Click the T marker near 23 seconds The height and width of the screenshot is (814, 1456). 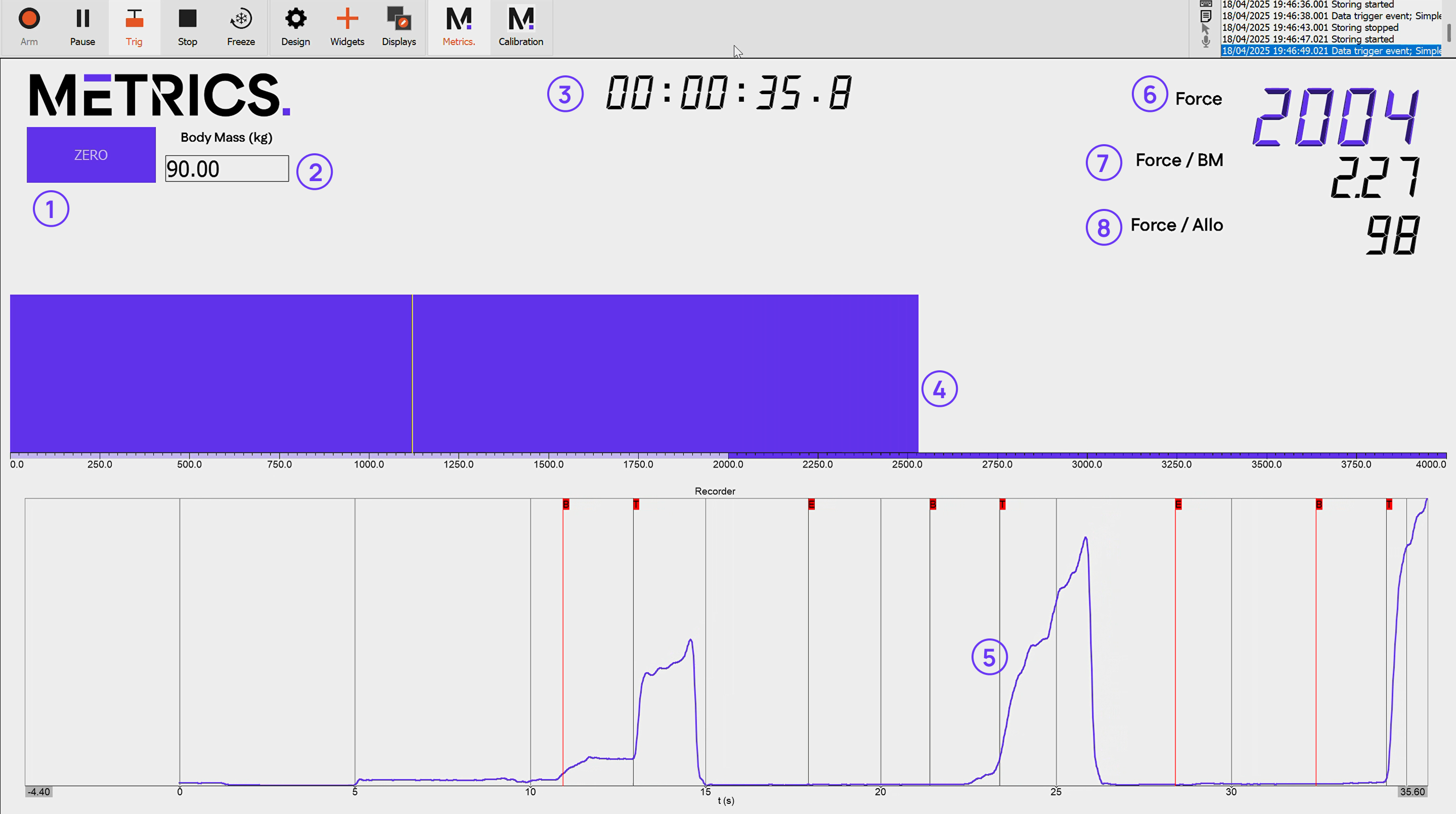(1003, 504)
